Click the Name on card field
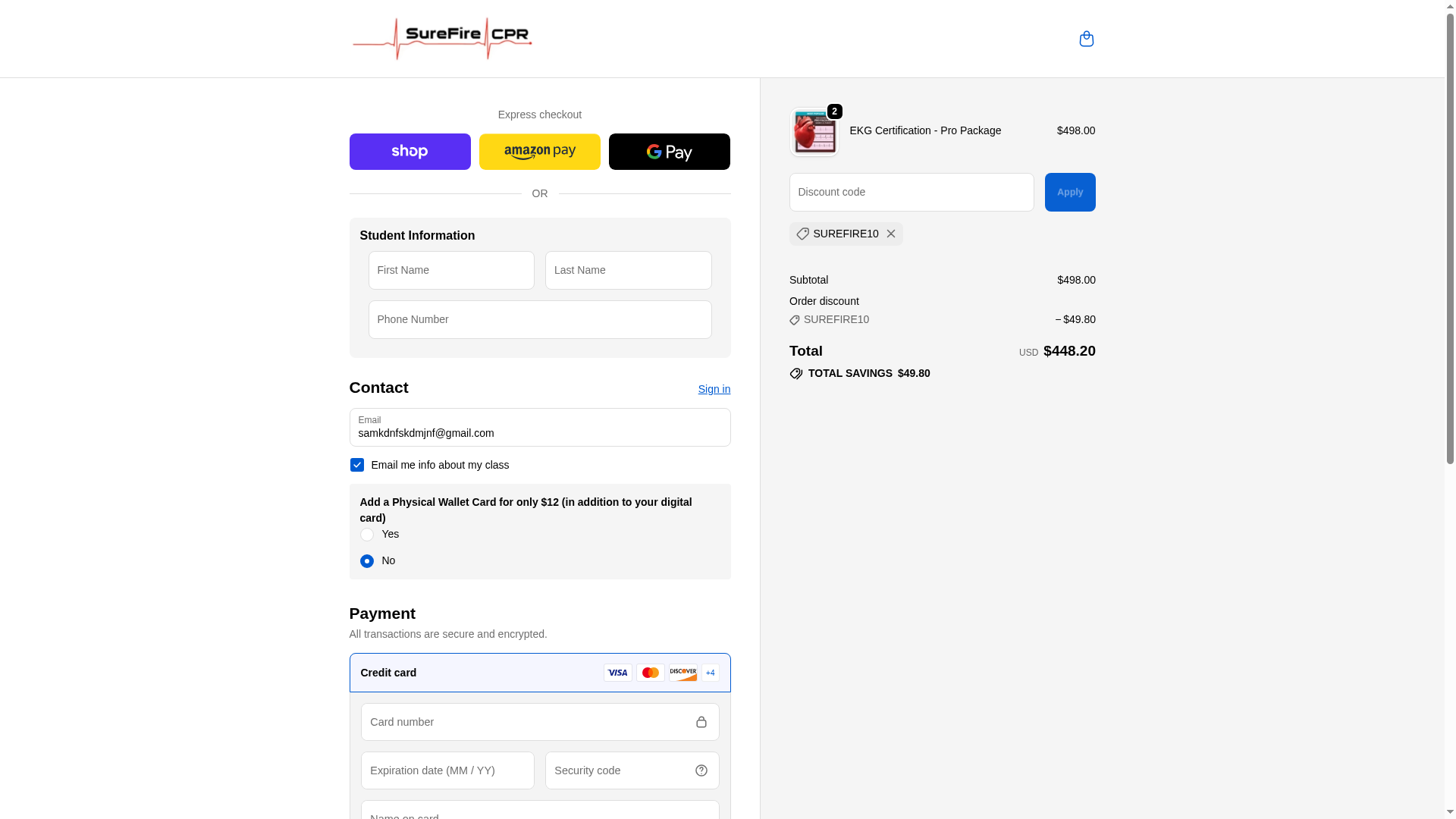1456x819 pixels. 540,810
